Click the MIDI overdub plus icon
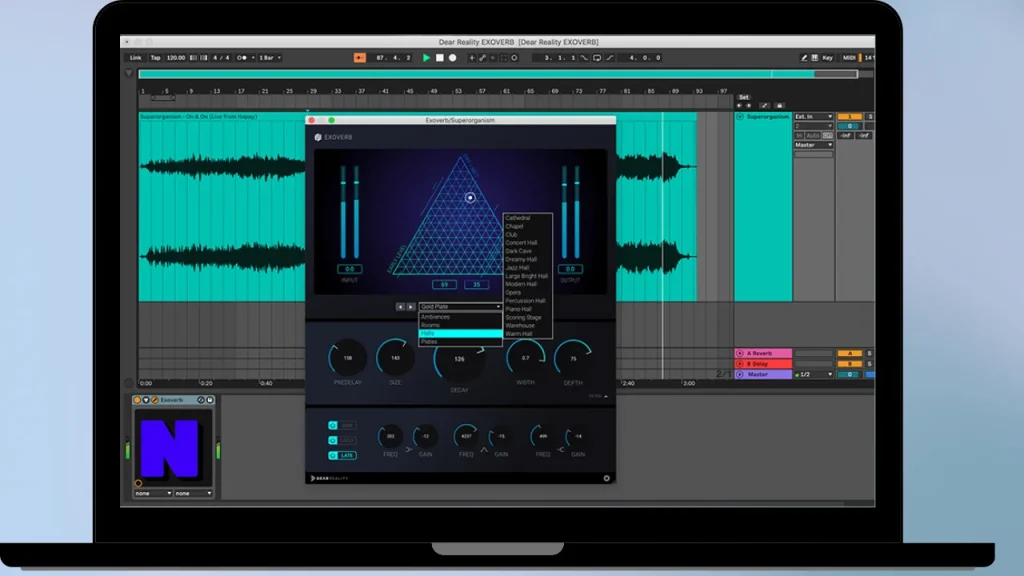This screenshot has width=1024, height=576. click(x=472, y=57)
